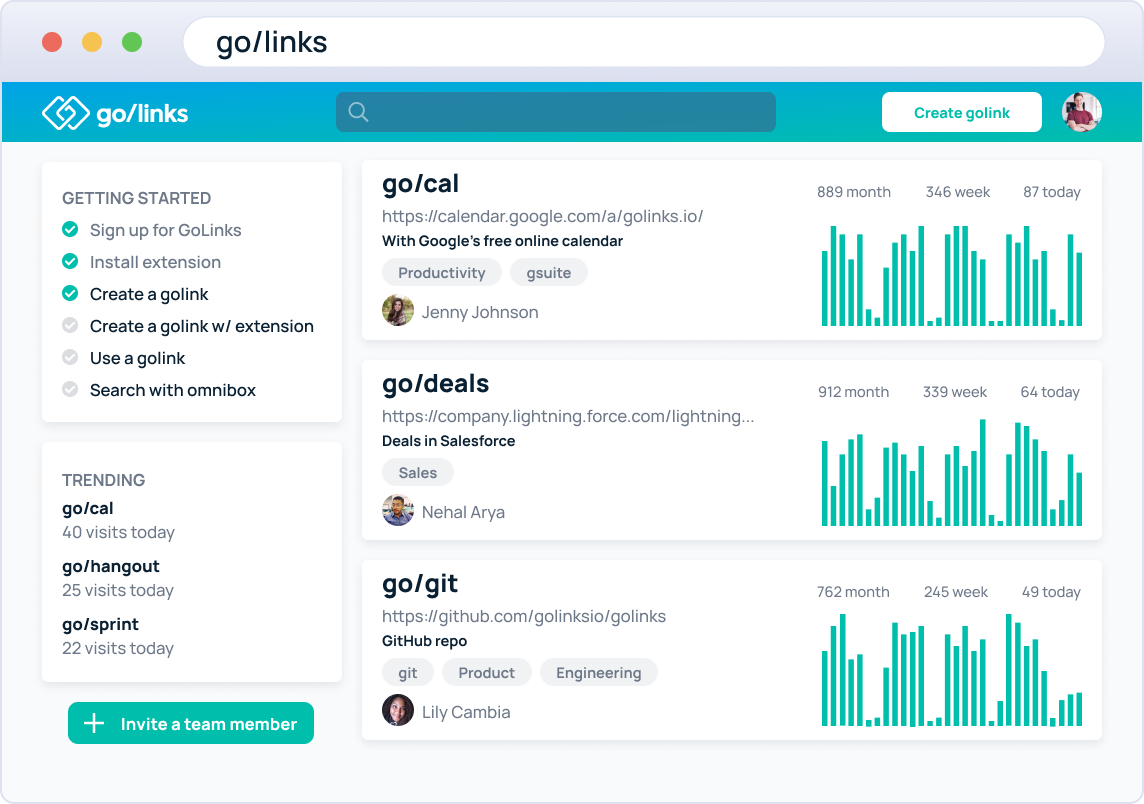Image resolution: width=1144 pixels, height=804 pixels.
Task: Click the plus icon on Invite button
Action: pyautogui.click(x=94, y=723)
